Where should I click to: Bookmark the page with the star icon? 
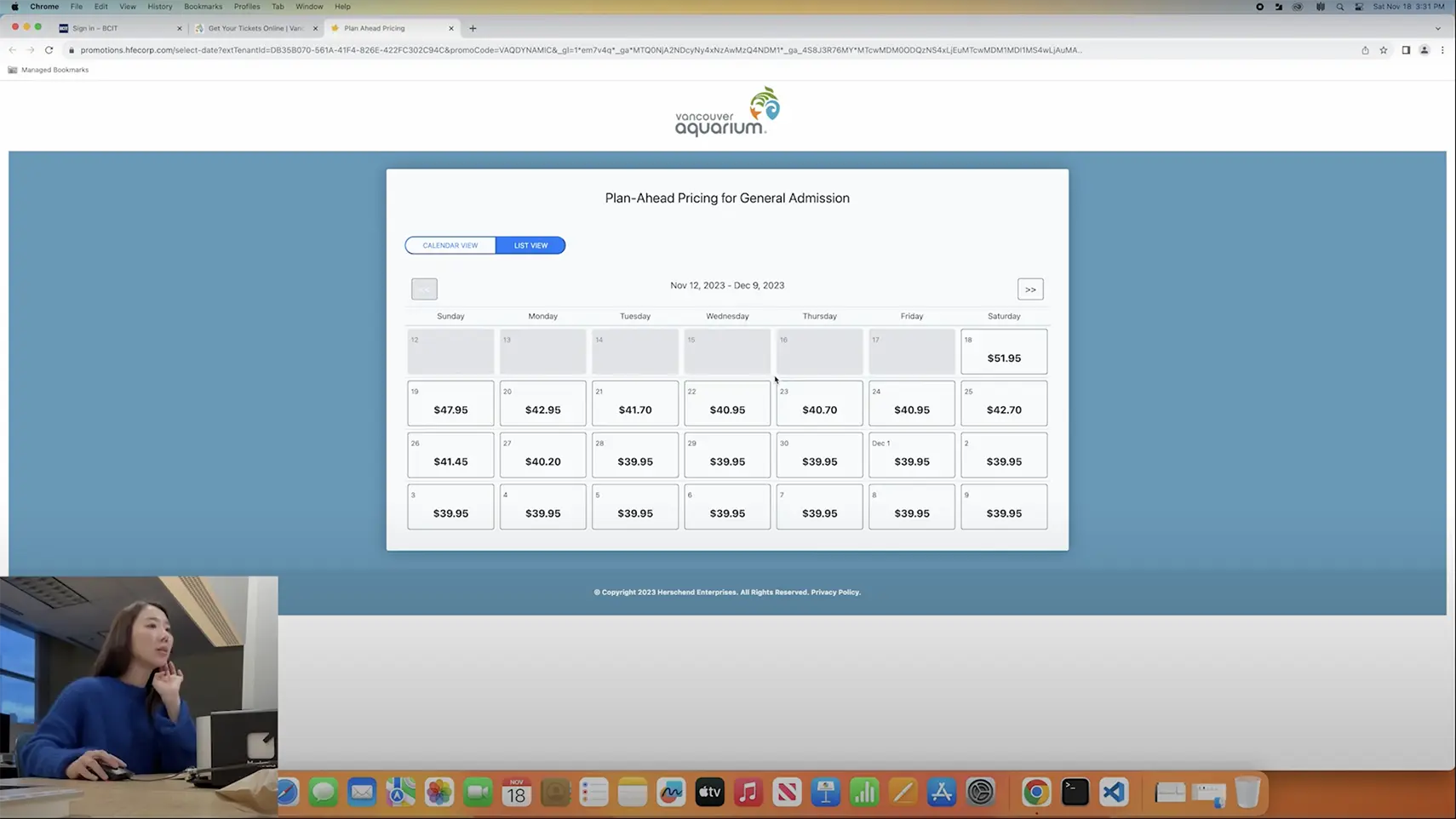[x=1384, y=50]
